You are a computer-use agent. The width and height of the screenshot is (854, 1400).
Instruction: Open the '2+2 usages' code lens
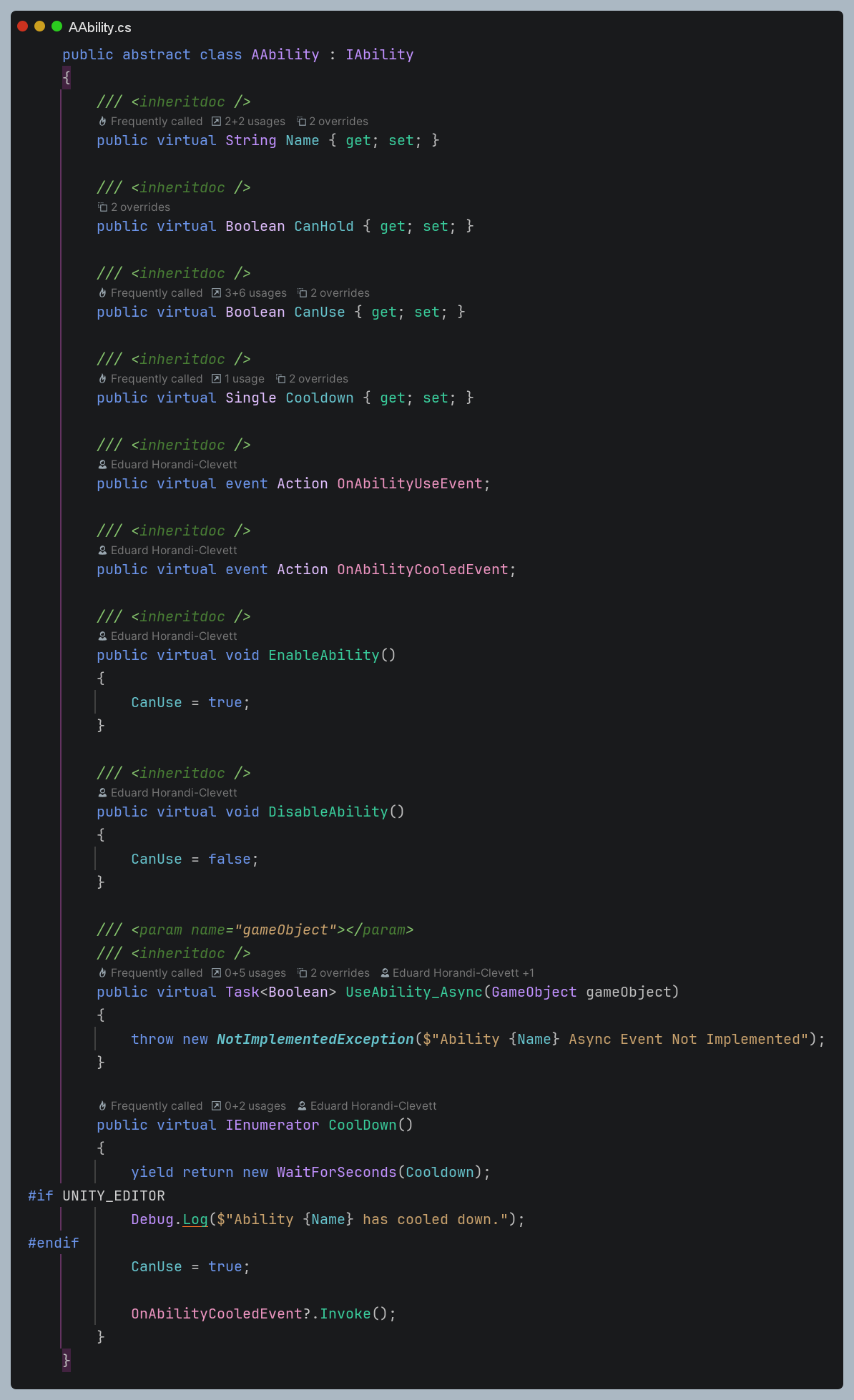coord(254,122)
